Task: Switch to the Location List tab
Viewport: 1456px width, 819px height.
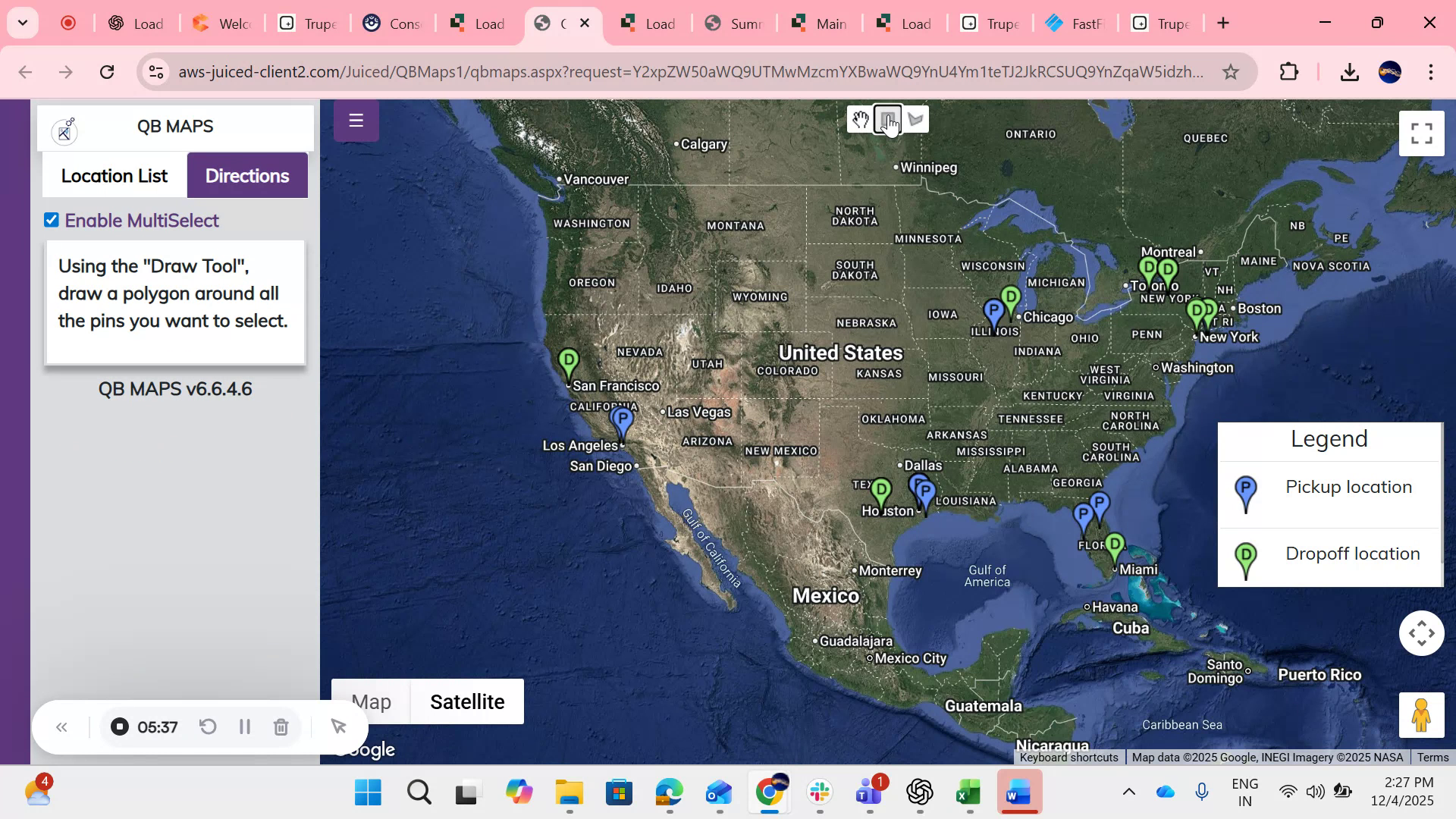Action: [x=114, y=175]
